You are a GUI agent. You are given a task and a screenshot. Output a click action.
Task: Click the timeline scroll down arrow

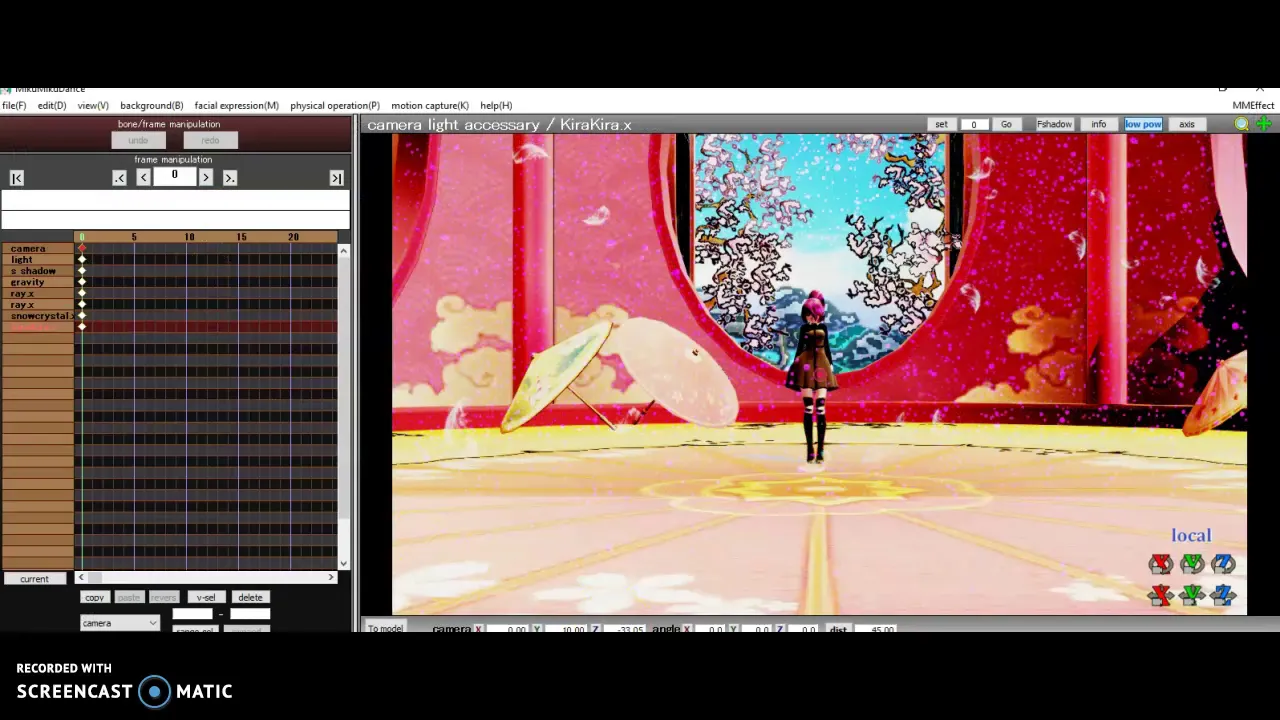(x=343, y=563)
